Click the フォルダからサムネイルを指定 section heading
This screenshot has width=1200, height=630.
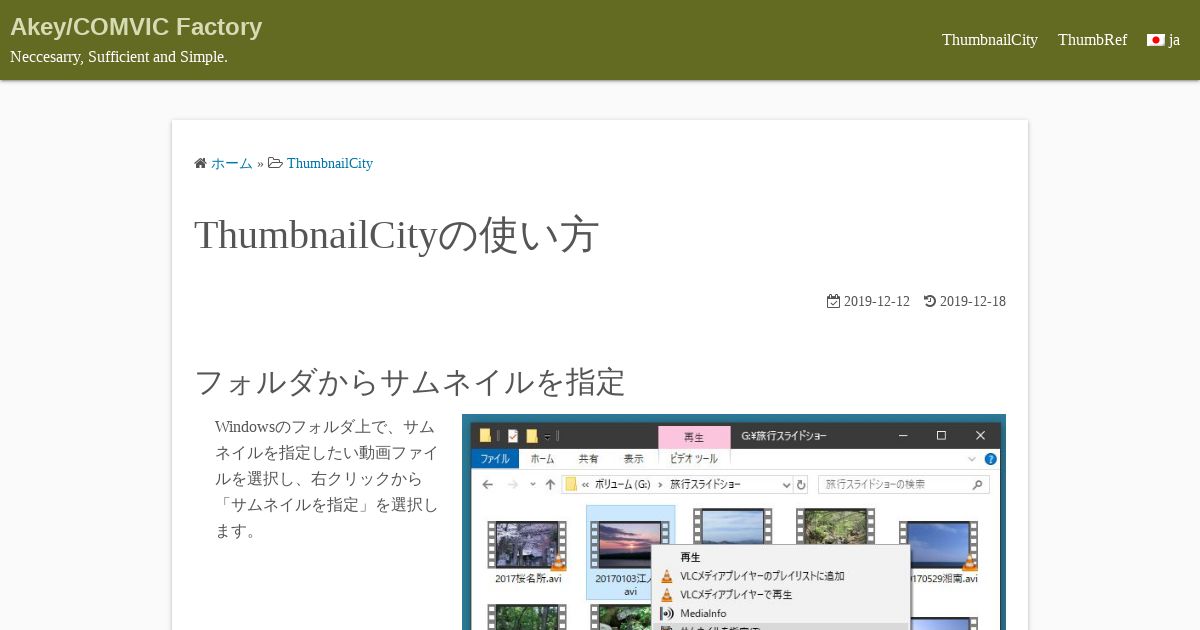[409, 382]
